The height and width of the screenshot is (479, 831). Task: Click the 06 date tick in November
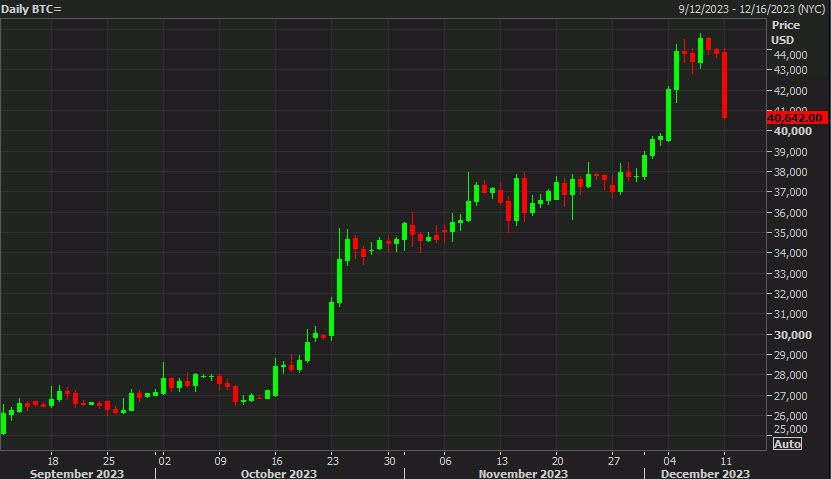click(445, 461)
